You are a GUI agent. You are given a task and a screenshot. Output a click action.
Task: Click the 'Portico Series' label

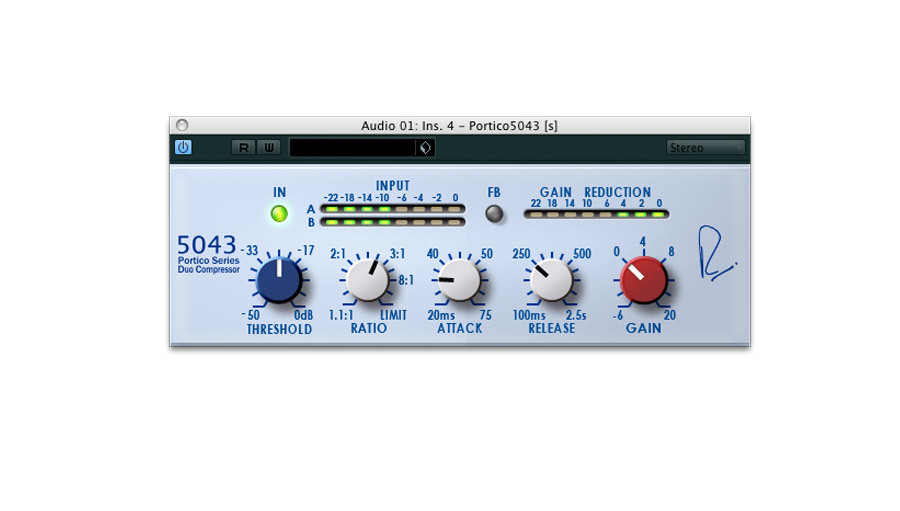[x=208, y=261]
